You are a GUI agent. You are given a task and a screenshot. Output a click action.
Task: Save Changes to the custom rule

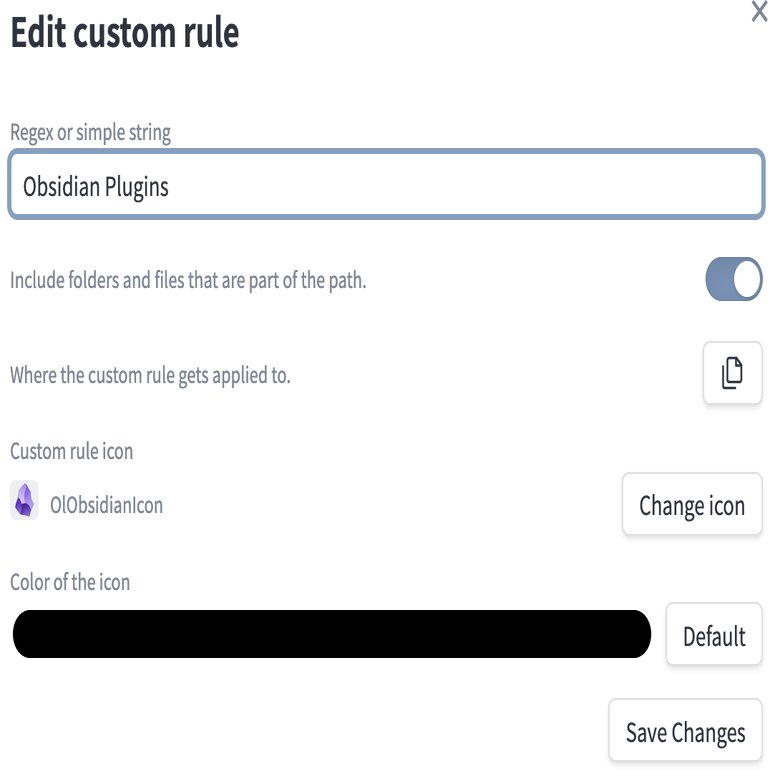click(x=685, y=732)
